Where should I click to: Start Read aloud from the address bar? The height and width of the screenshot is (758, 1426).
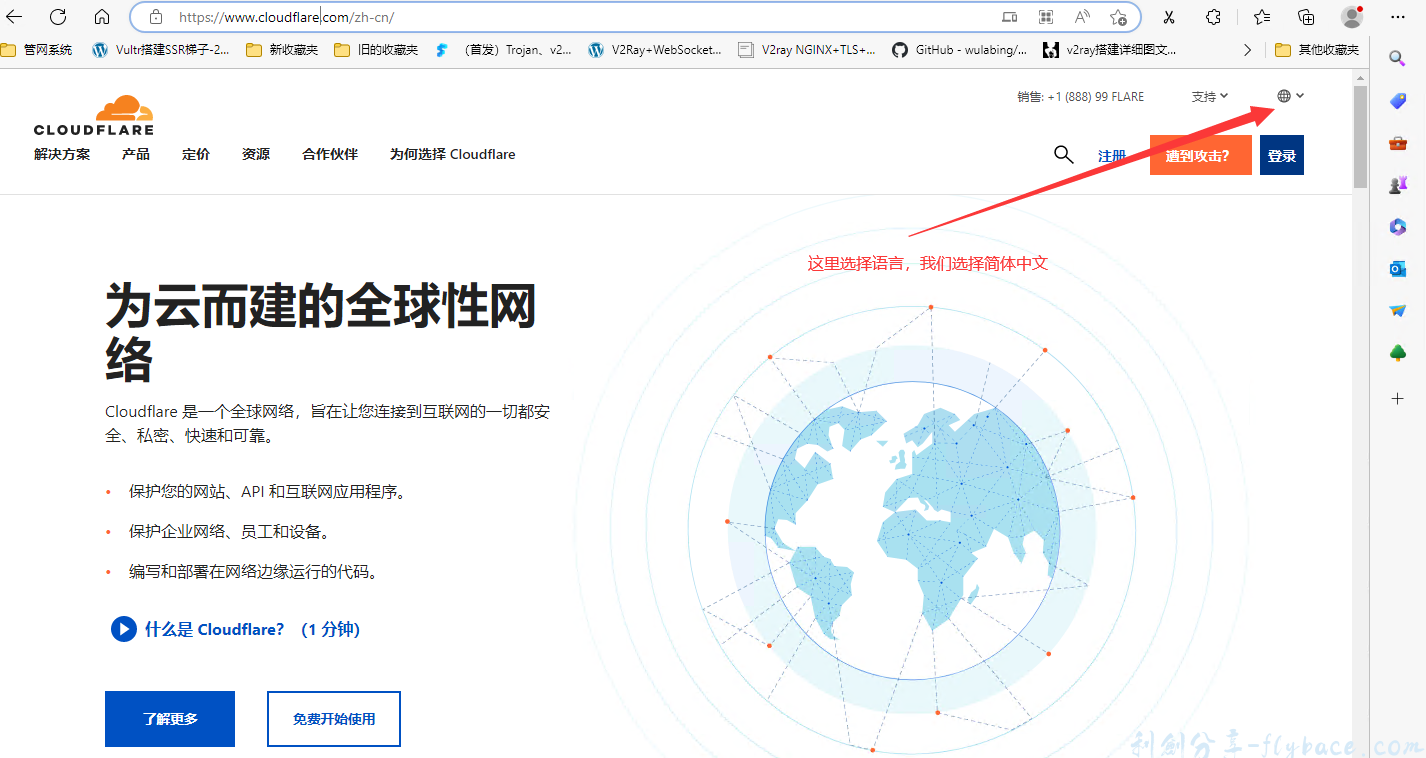tap(1082, 17)
